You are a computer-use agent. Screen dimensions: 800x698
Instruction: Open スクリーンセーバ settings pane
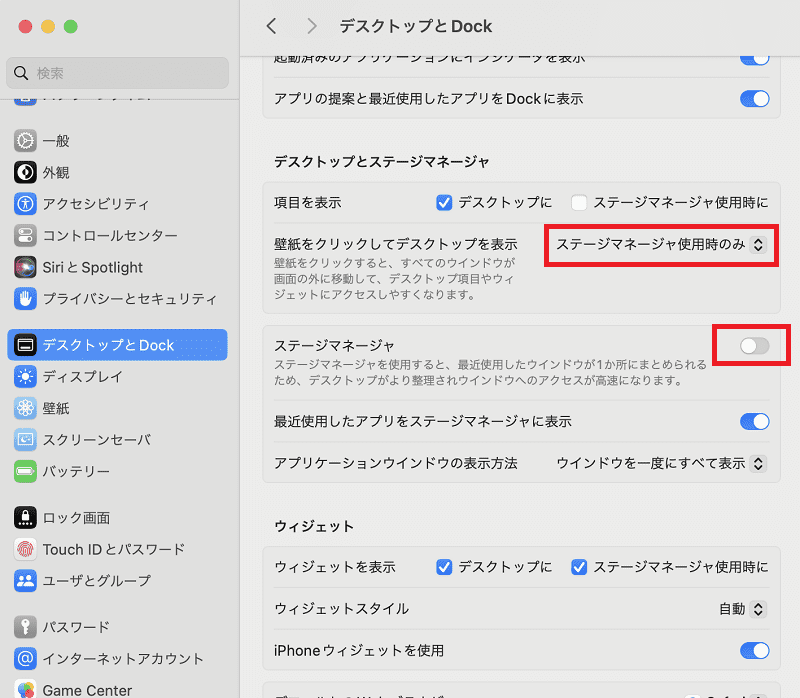point(117,440)
